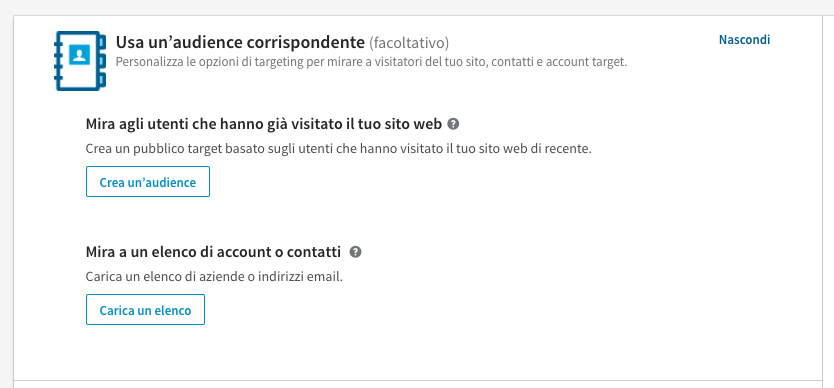Collapse the section via the Nascondi link
Screen dimensions: 834x388
point(744,40)
